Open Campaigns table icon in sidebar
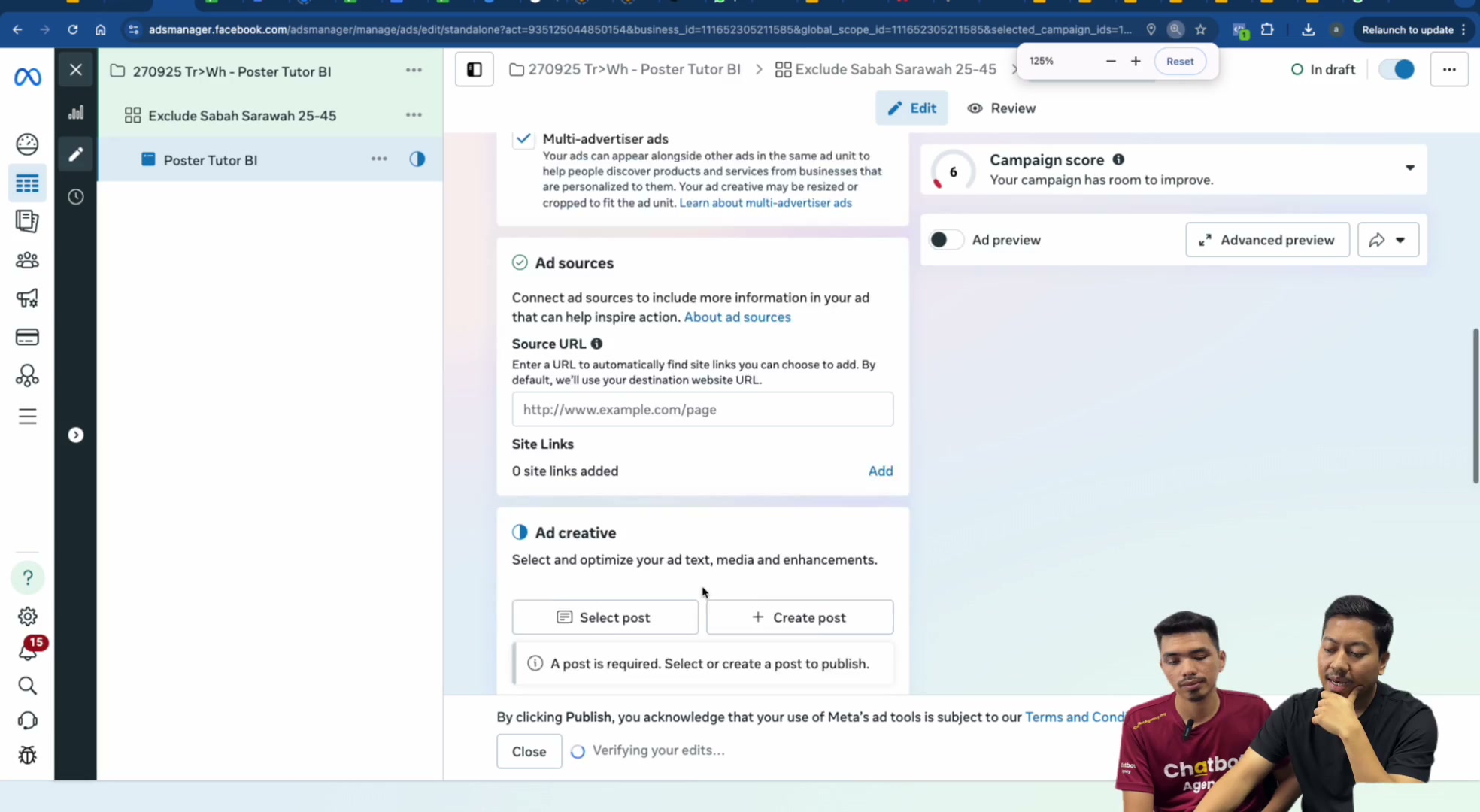Image resolution: width=1480 pixels, height=812 pixels. [x=27, y=183]
